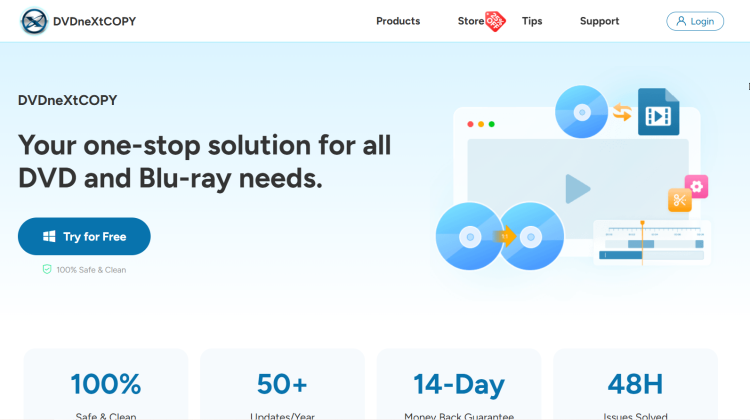Open the Store menu item
This screenshot has height=420, width=750.
(471, 21)
